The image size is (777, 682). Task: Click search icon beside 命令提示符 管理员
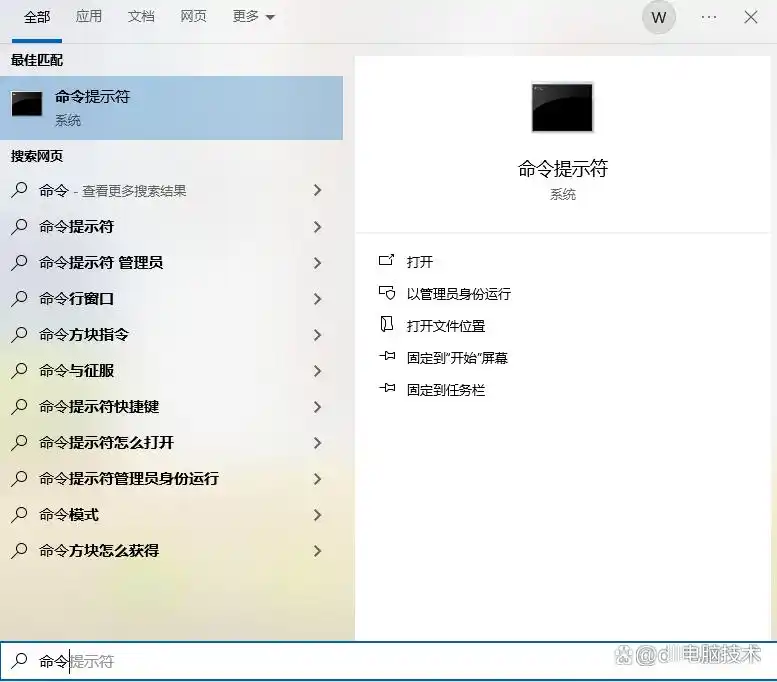pos(19,262)
